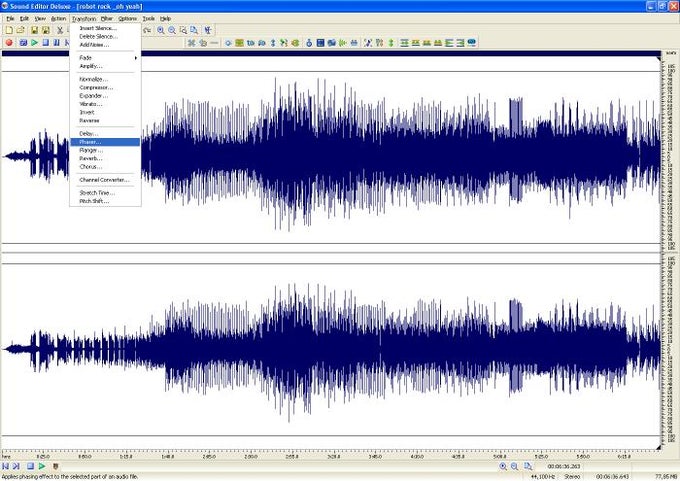Viewport: 680px width, 481px height.
Task: Open the View menu
Action: click(40, 19)
